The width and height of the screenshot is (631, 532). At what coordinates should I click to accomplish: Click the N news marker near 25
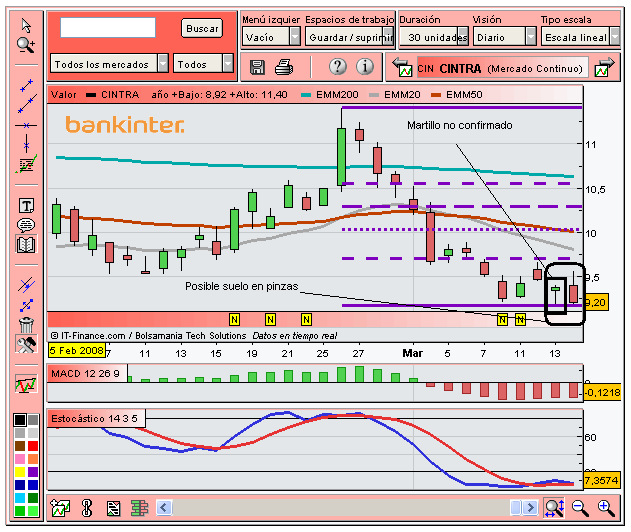click(x=306, y=320)
